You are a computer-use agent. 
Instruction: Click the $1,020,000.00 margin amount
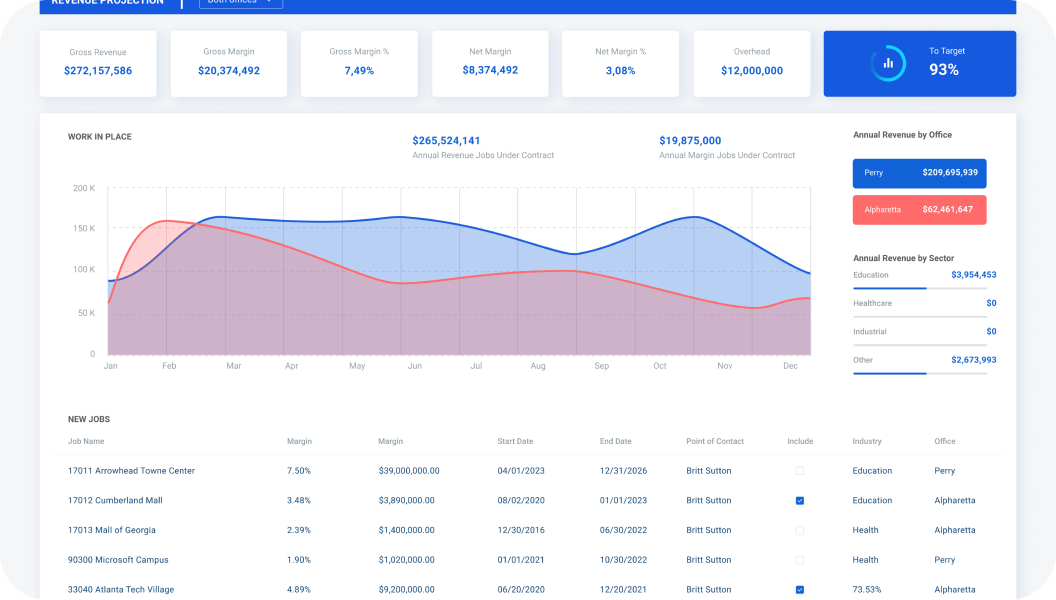point(406,560)
